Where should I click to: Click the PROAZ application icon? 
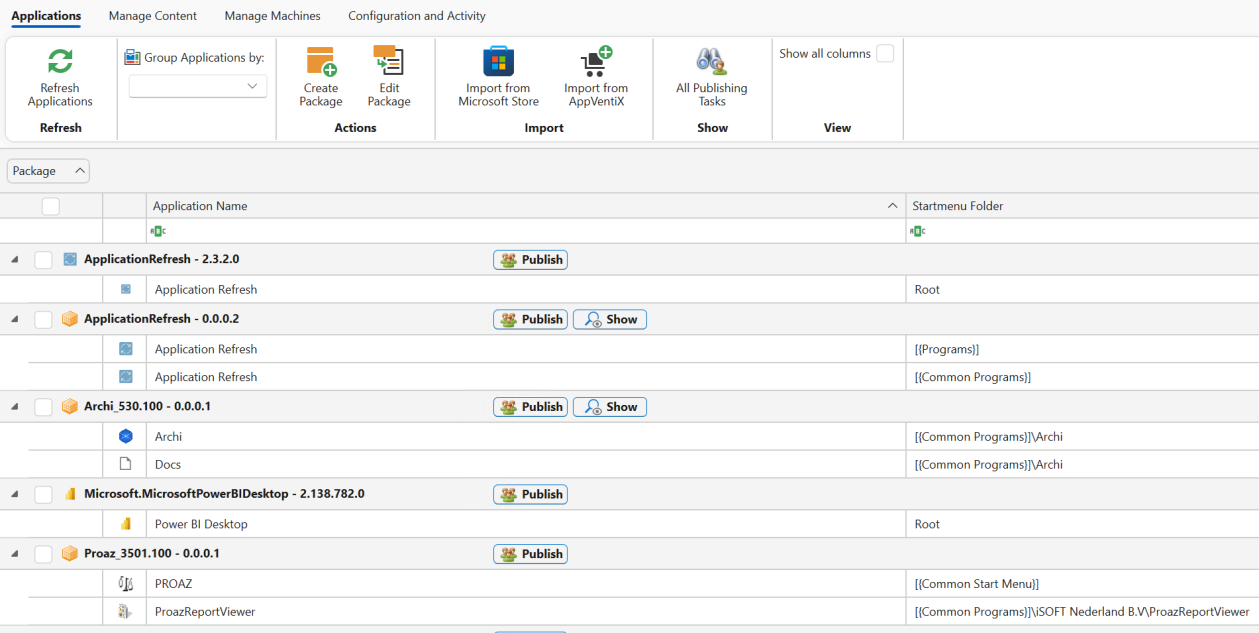pyautogui.click(x=125, y=583)
